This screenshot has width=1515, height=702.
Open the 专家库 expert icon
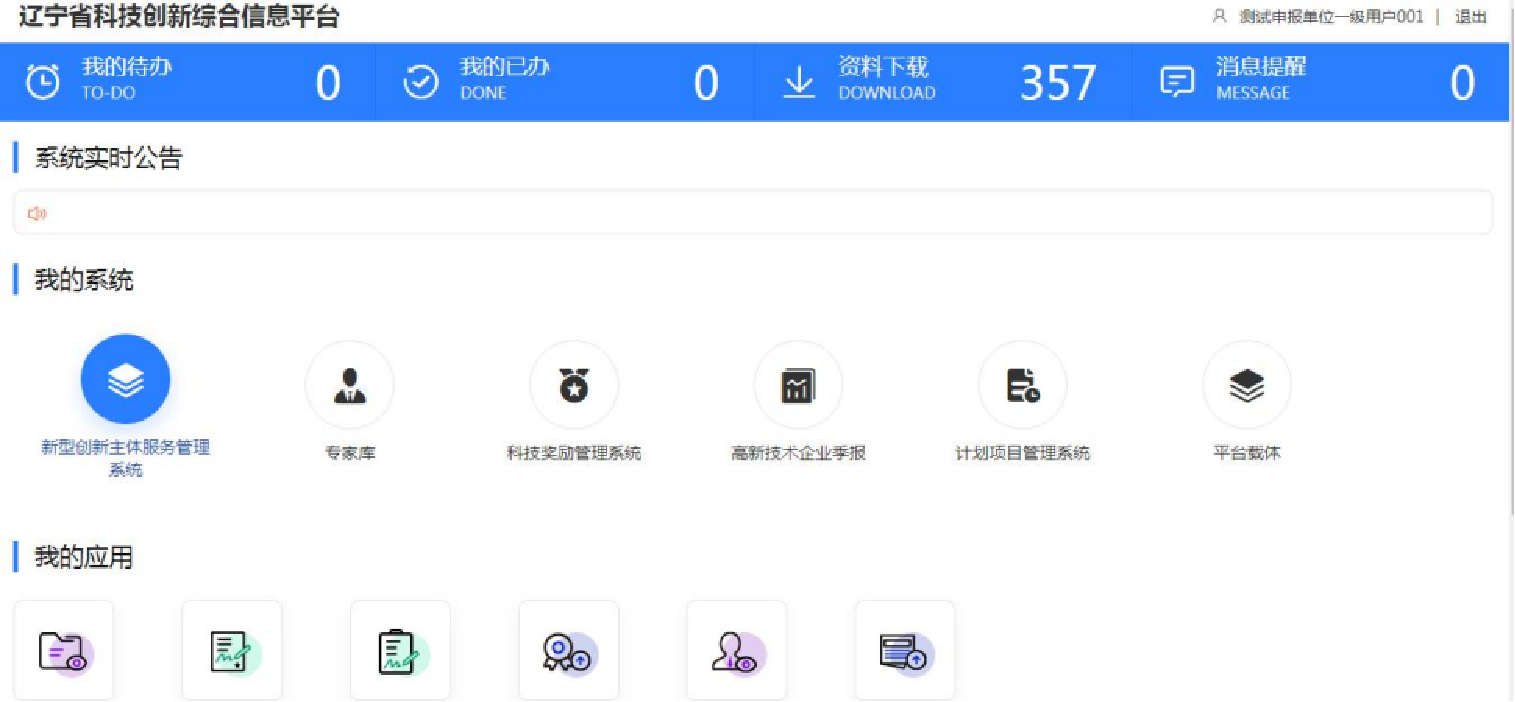(349, 385)
